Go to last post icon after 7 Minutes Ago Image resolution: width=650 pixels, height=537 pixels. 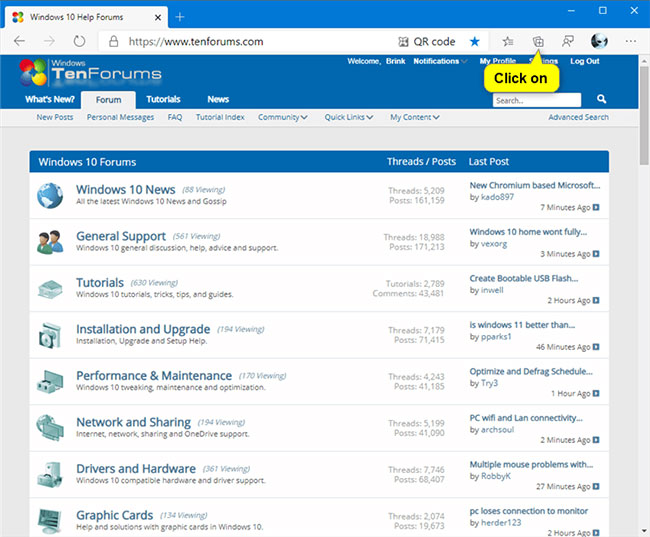tap(596, 207)
